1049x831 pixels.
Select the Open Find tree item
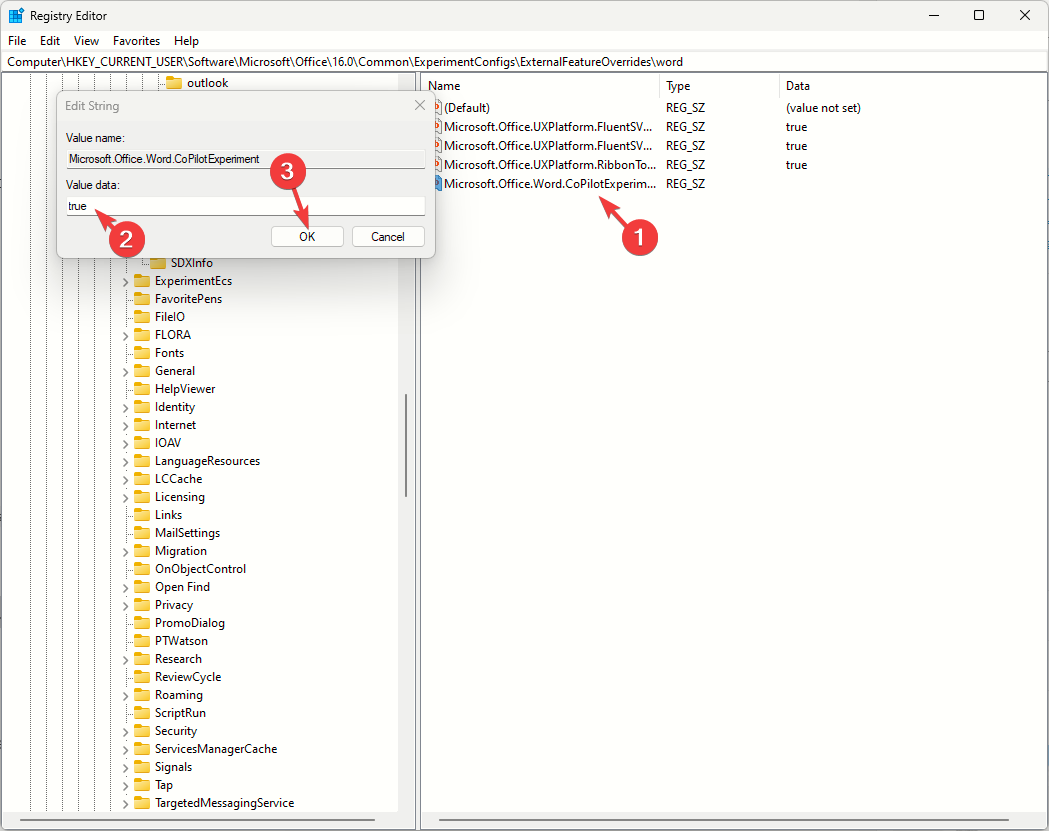[x=182, y=587]
